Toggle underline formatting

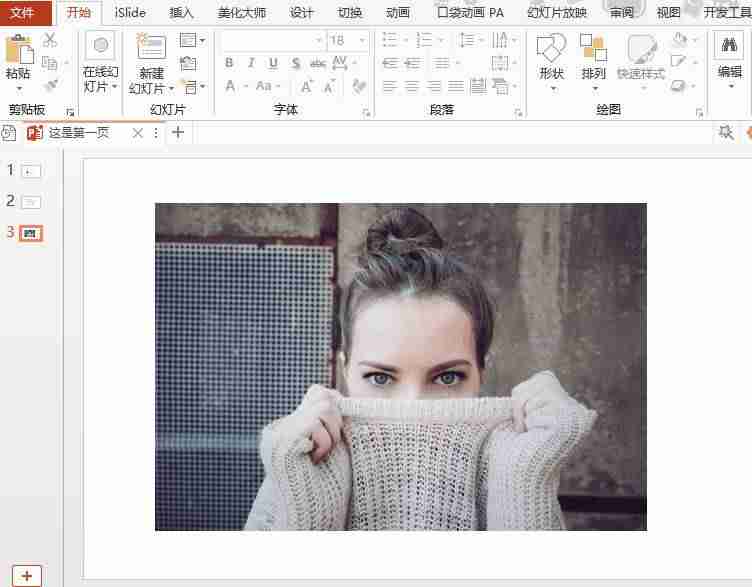pyautogui.click(x=273, y=62)
